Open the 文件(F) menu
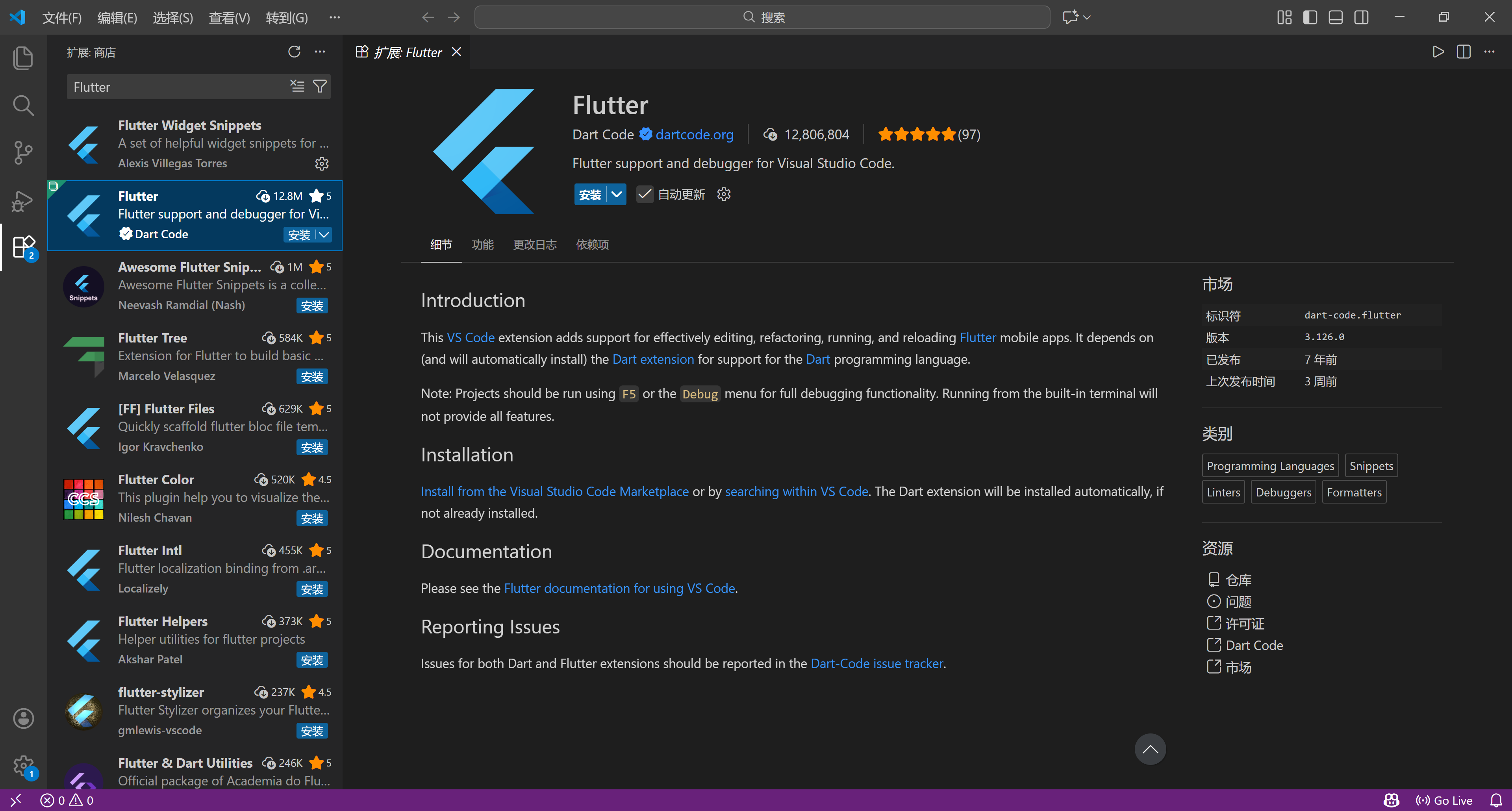 point(61,18)
